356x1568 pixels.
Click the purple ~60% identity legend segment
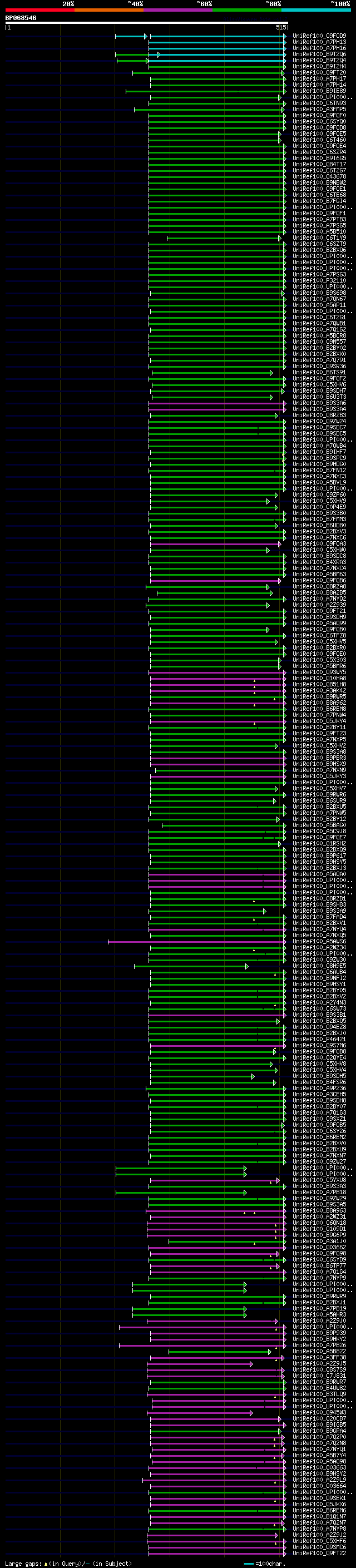point(179,10)
